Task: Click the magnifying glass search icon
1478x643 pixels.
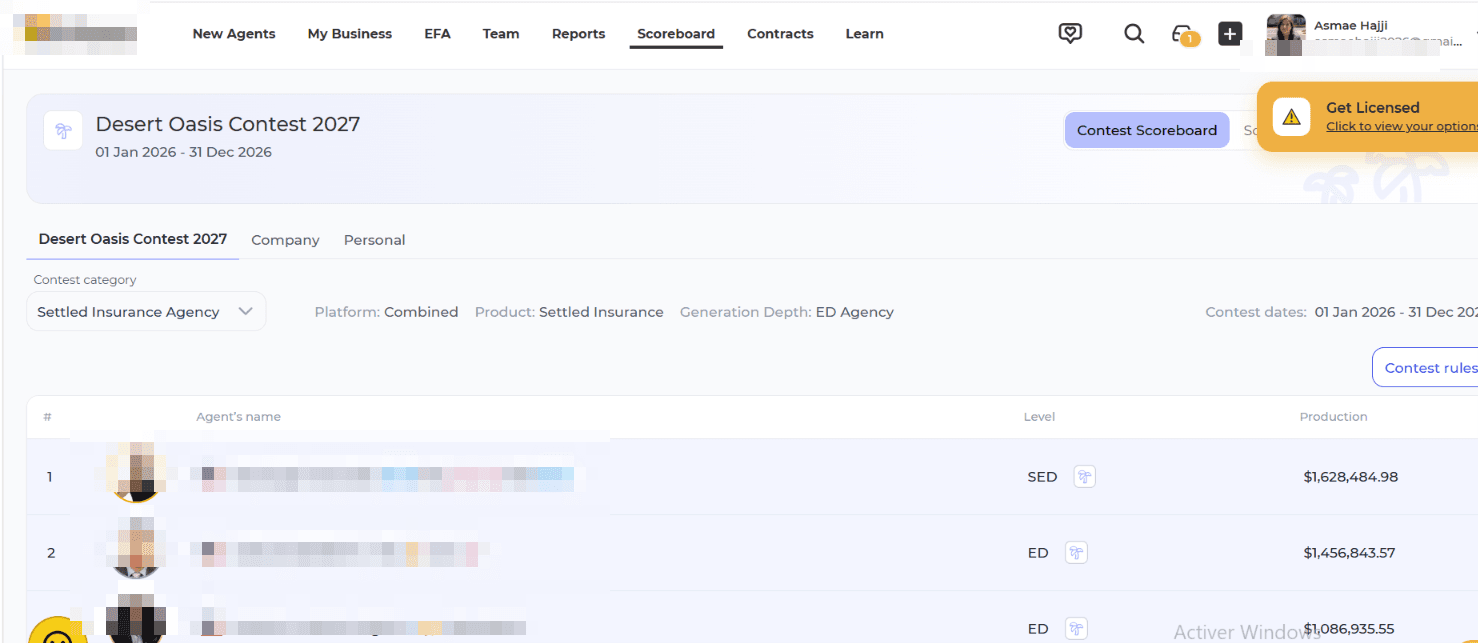Action: click(x=1134, y=34)
